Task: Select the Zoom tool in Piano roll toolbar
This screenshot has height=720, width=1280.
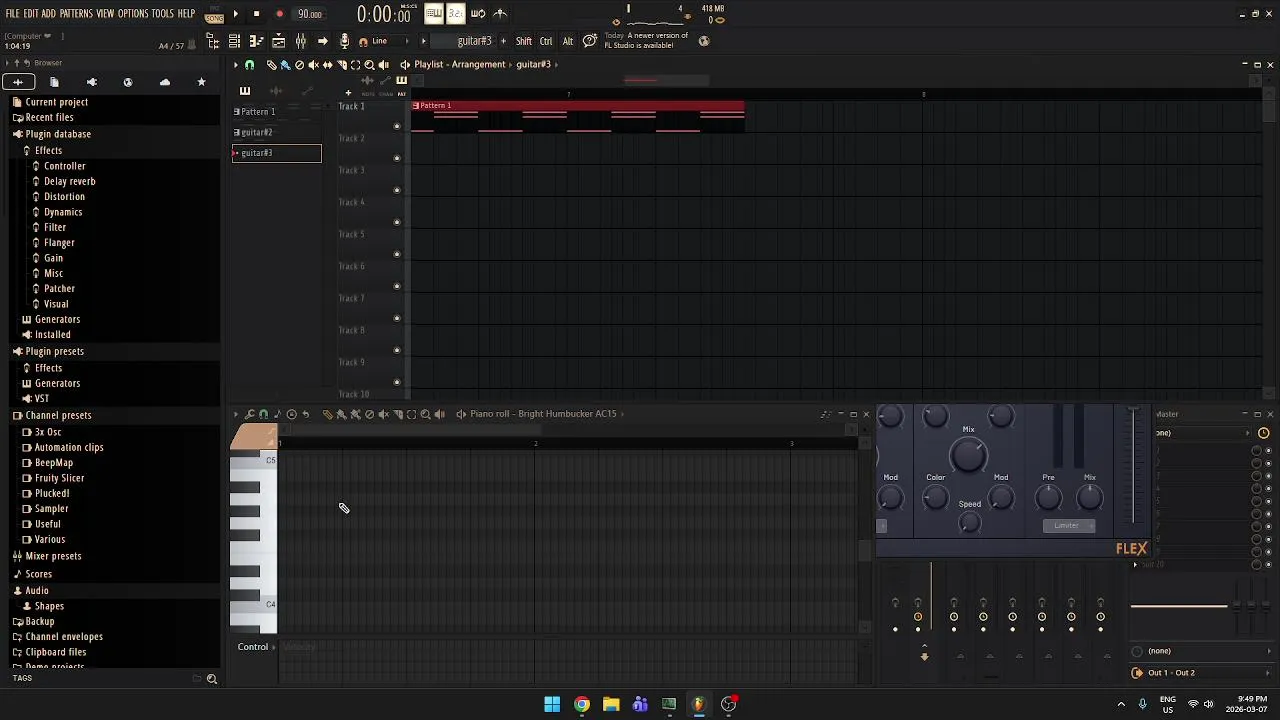Action: pos(425,414)
